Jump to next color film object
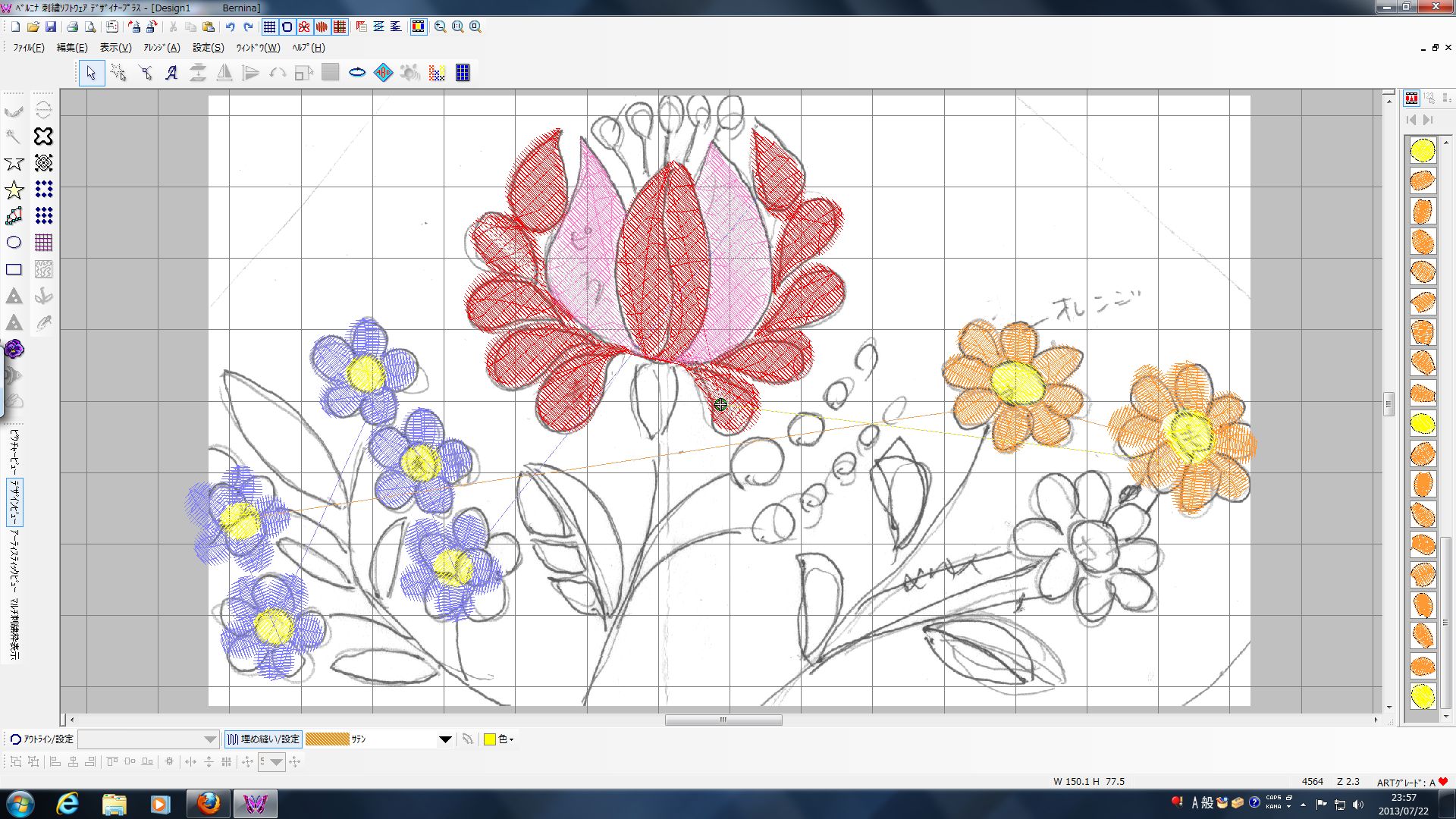 point(1429,120)
